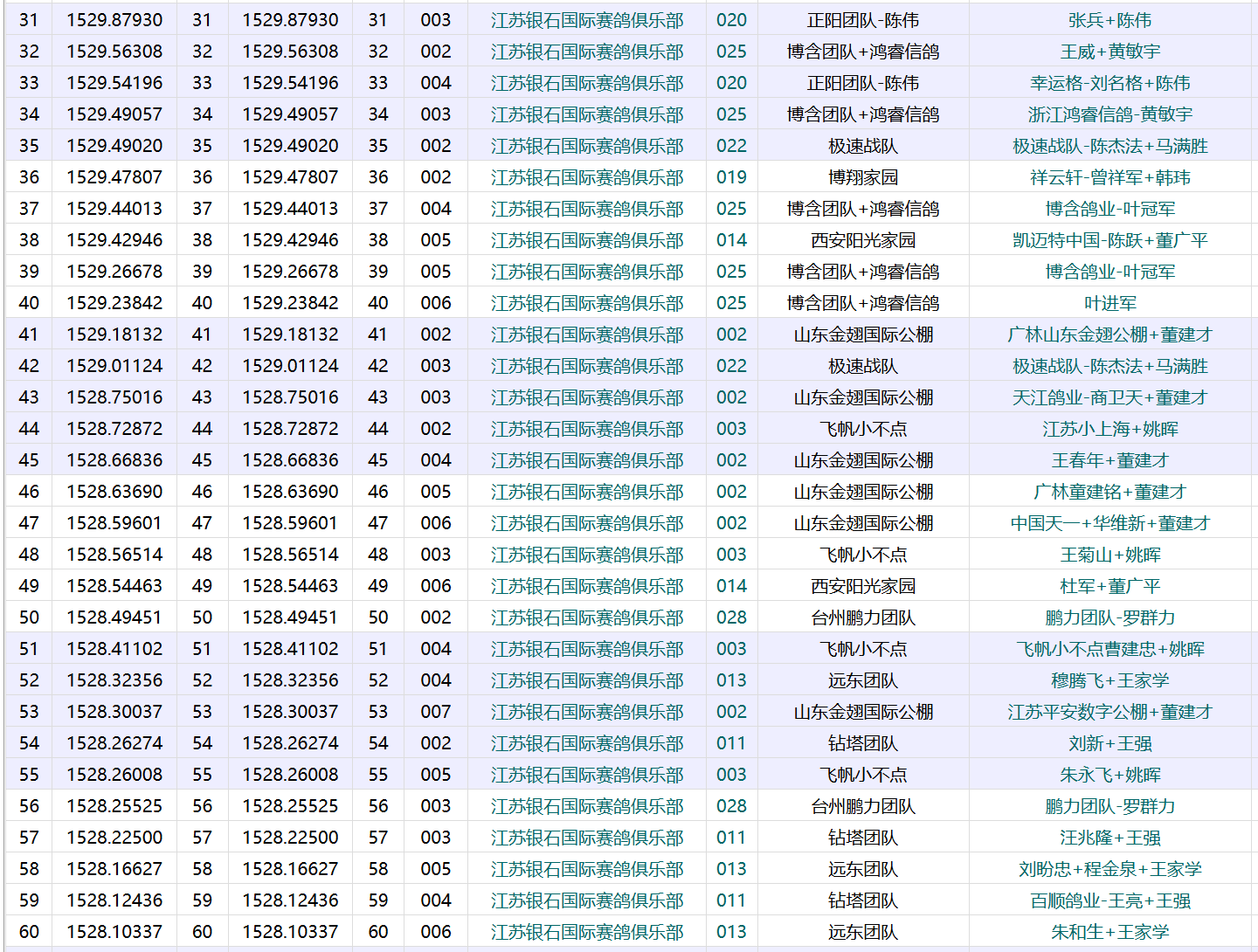Select team 飞帆小不点 in rank 44 row
Image resolution: width=1258 pixels, height=952 pixels.
pos(863,429)
